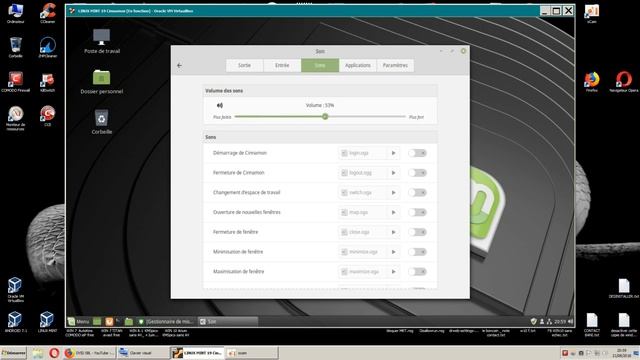Play the Fermeture de fenêtre sound
Screen dimensions: 640x360
[393, 232]
